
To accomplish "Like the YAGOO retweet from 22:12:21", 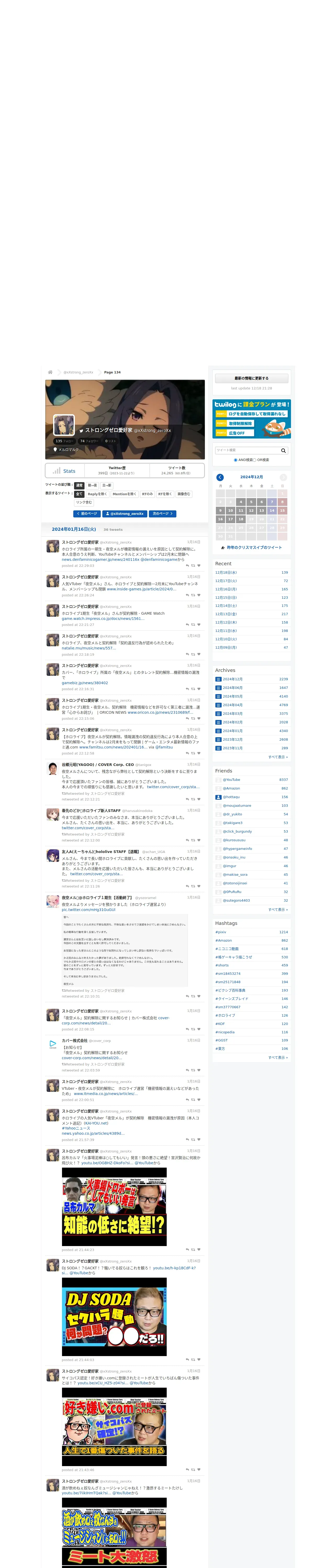I will 199,799.
